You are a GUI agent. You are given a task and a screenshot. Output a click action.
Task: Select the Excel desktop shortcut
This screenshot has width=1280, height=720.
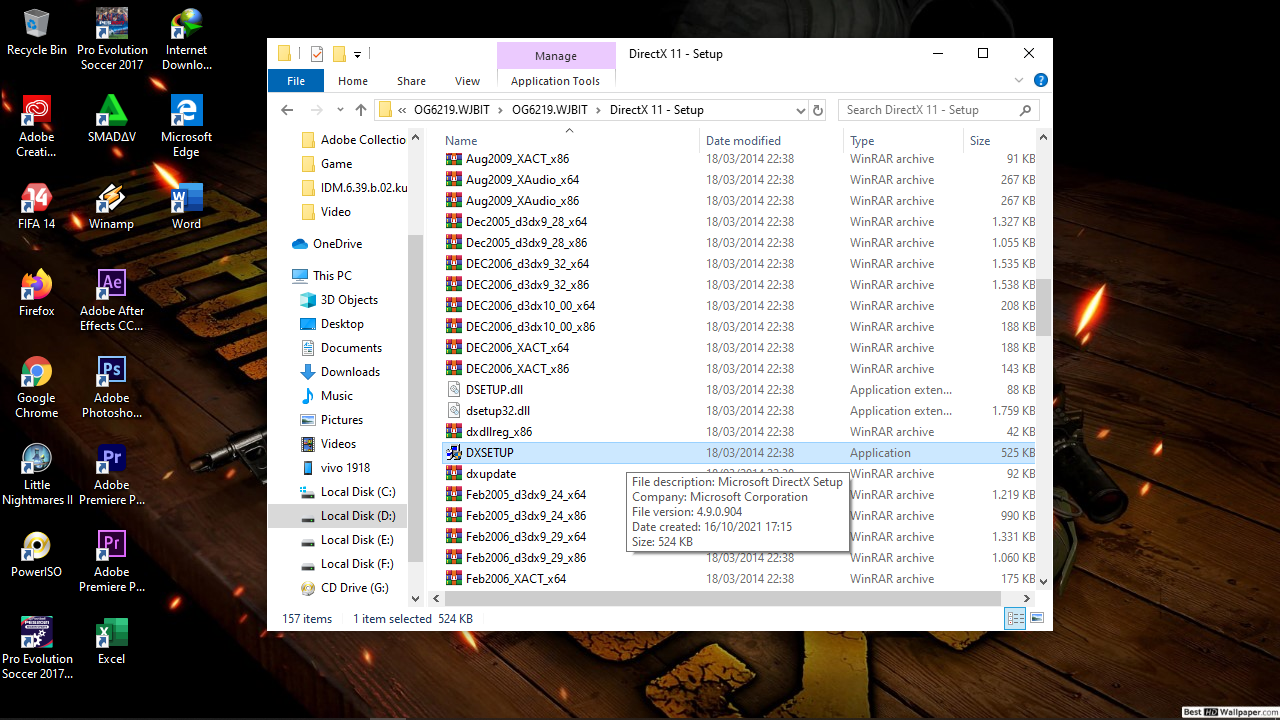(111, 641)
